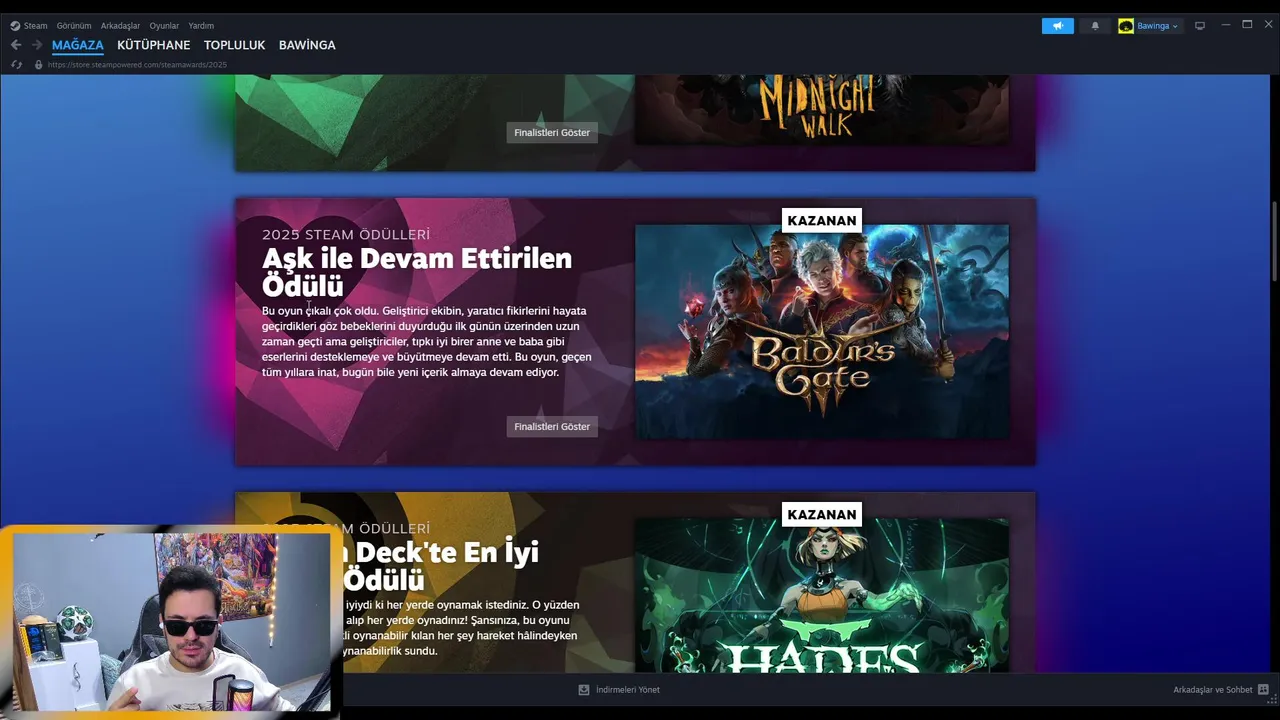
Task: Show finalists under the Midnight Walk award
Action: [552, 132]
